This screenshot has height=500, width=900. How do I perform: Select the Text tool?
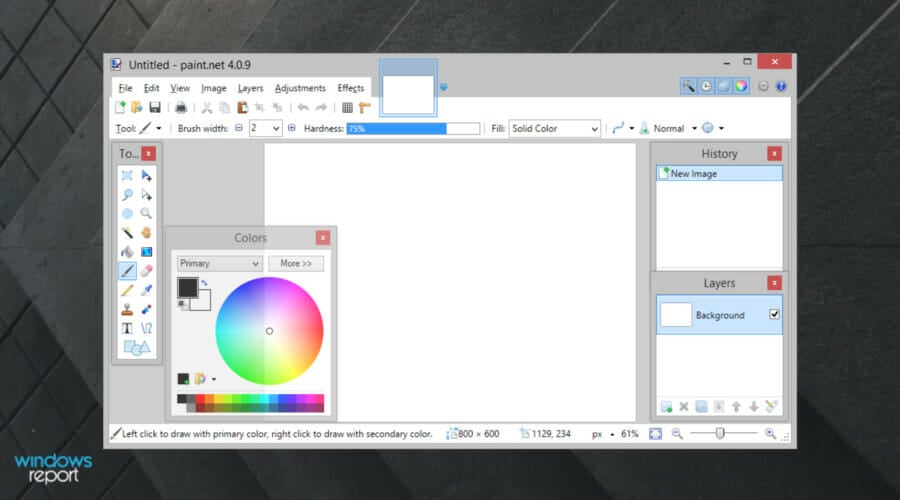tap(127, 328)
